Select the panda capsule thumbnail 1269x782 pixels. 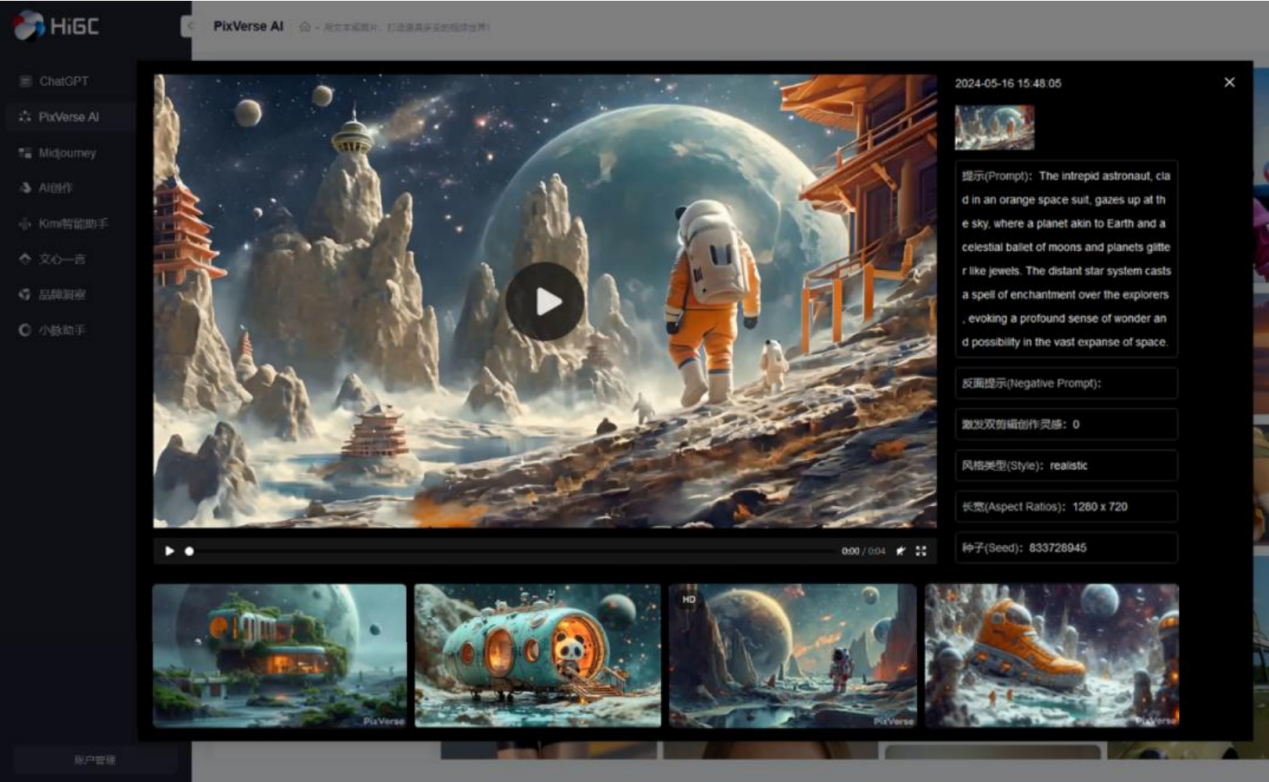click(x=537, y=655)
